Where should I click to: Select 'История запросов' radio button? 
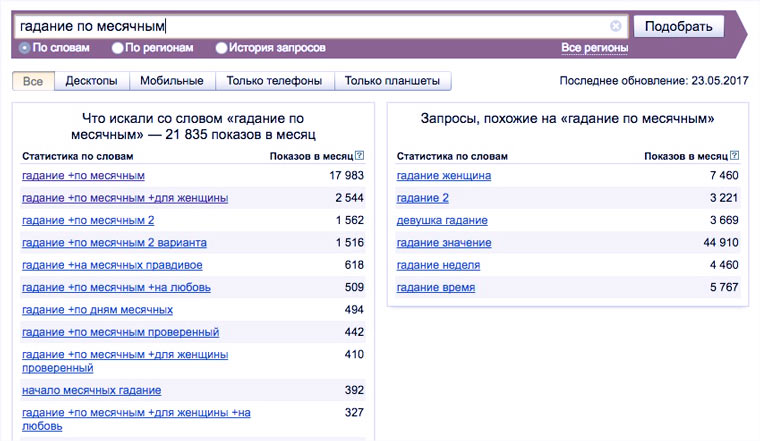[222, 48]
